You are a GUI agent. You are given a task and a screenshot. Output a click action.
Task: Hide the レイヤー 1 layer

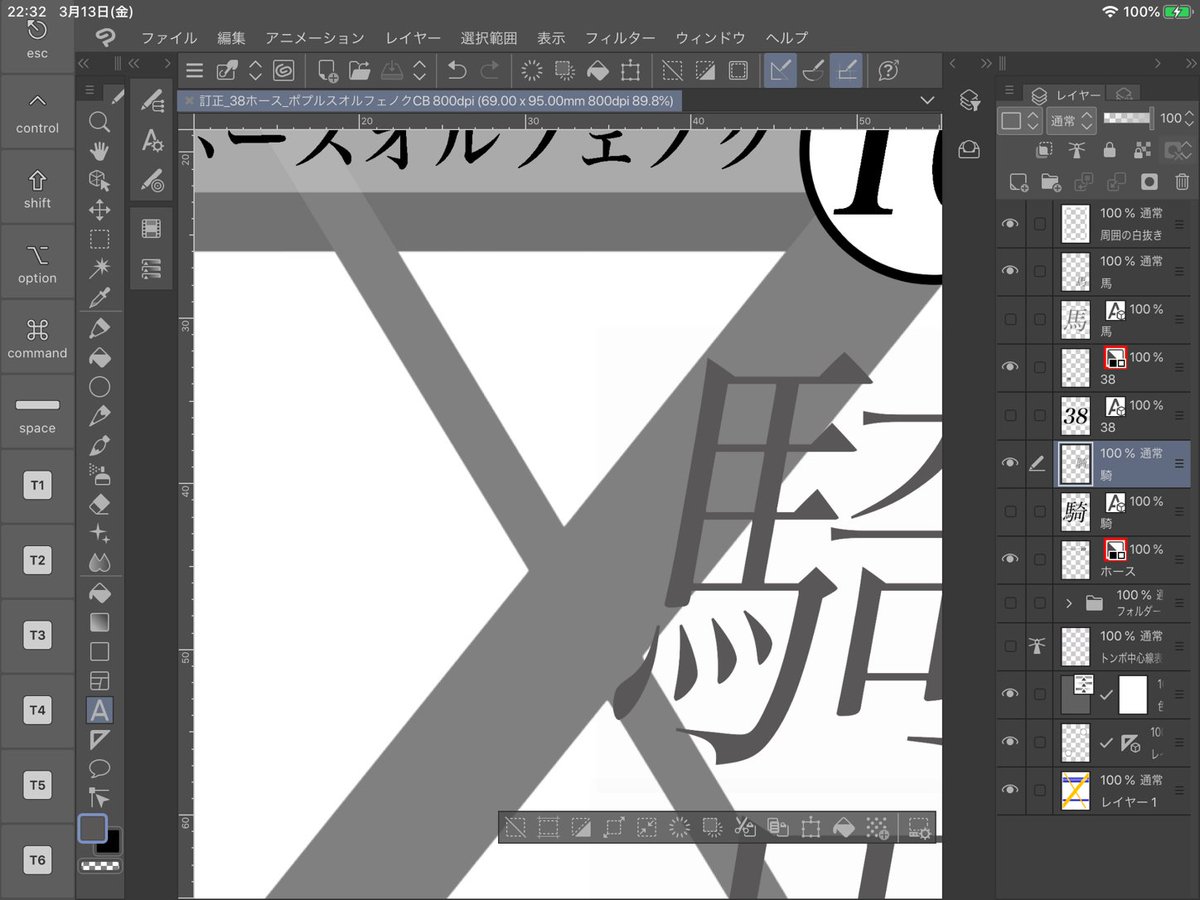pyautogui.click(x=1010, y=790)
